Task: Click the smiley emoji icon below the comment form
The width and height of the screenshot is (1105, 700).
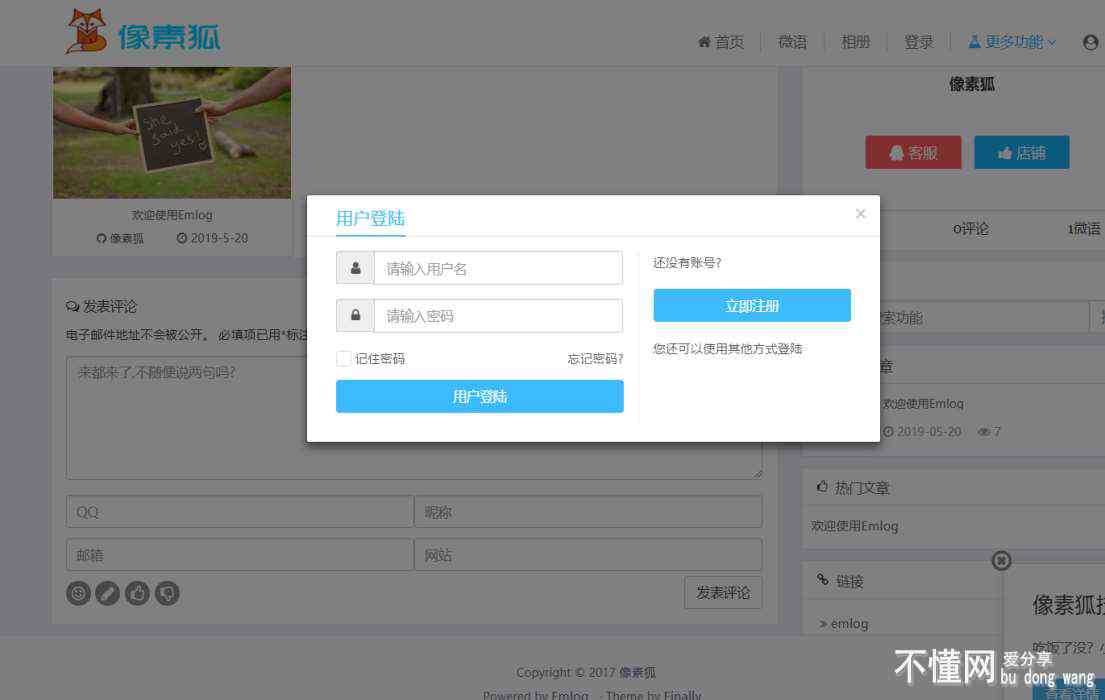Action: [x=78, y=593]
